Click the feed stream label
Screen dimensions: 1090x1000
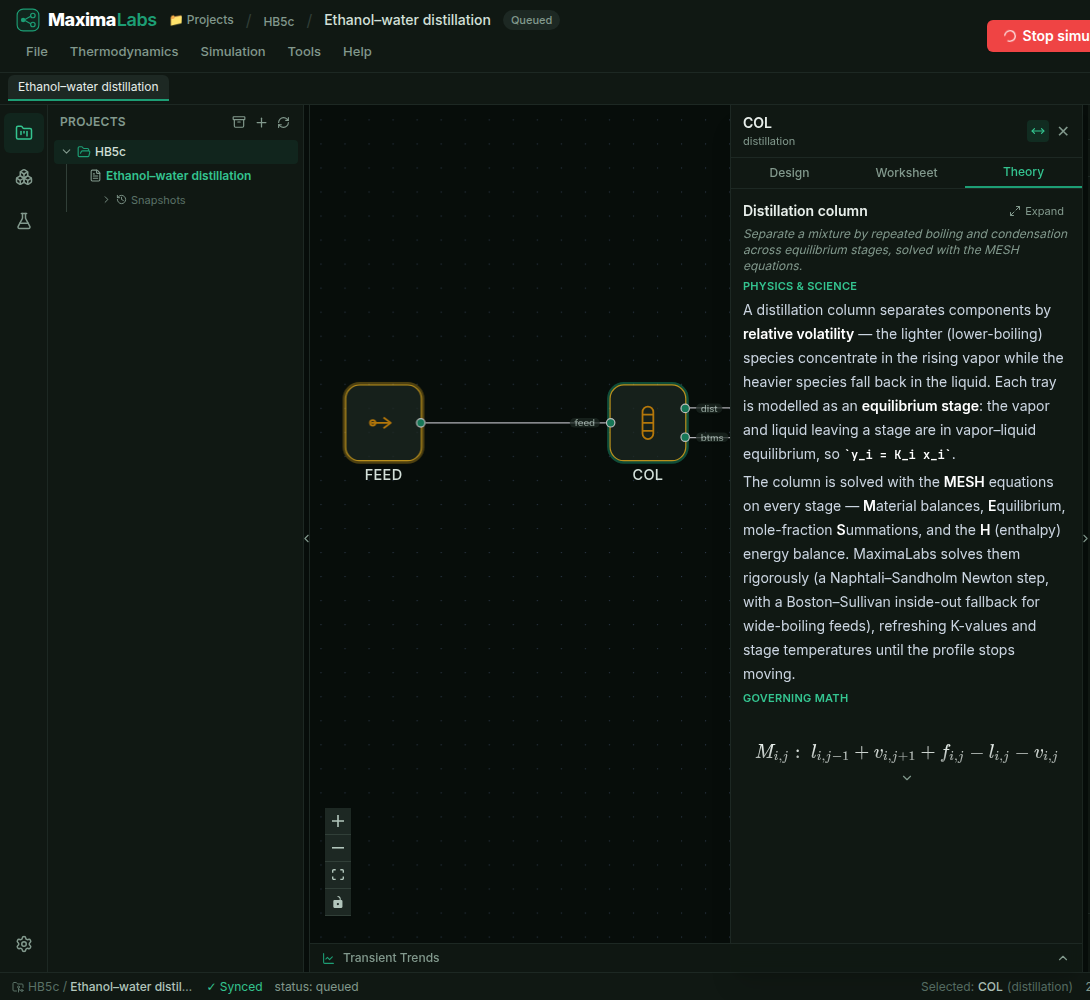point(585,423)
